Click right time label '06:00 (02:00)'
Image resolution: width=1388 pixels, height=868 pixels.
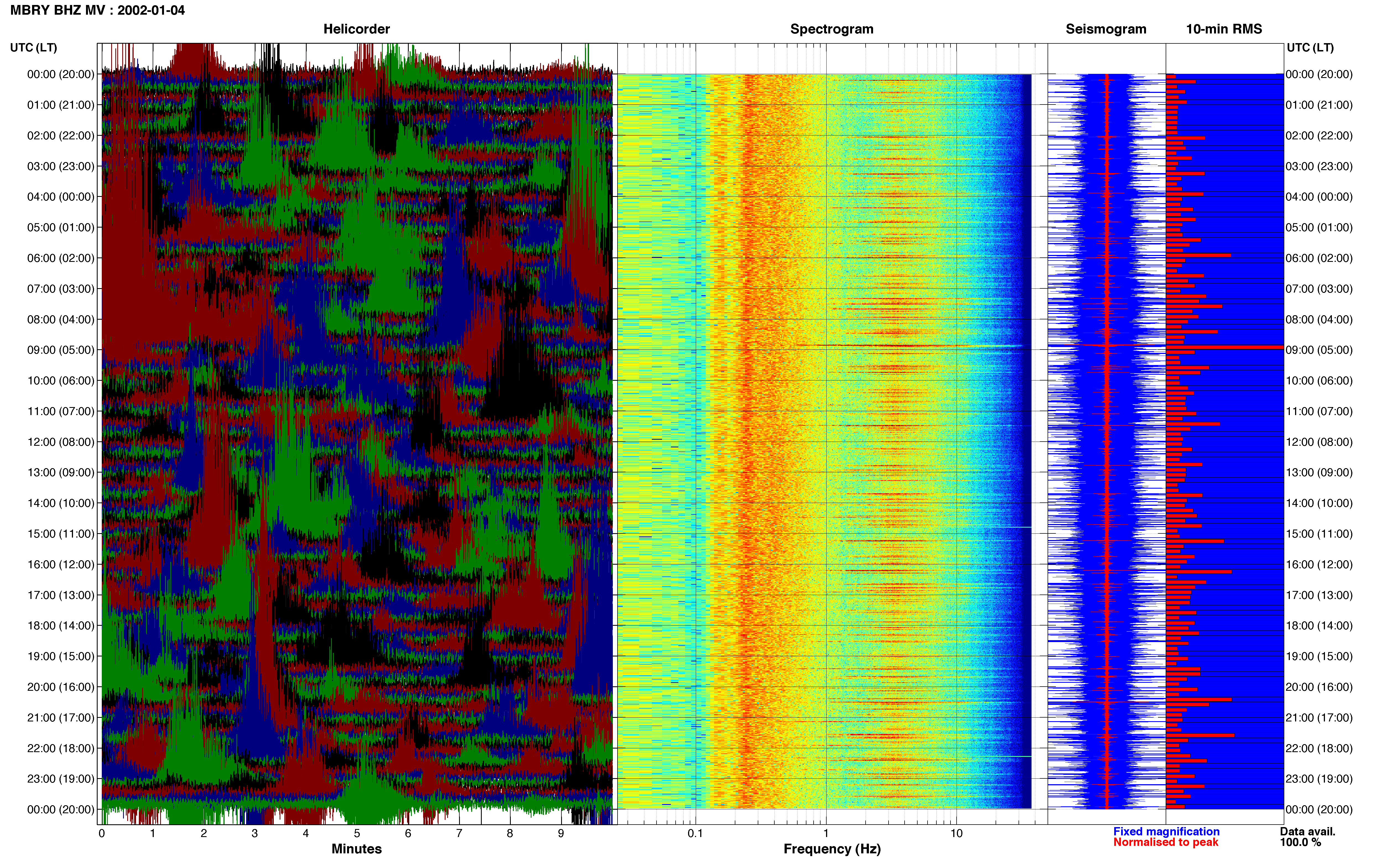click(x=1319, y=258)
